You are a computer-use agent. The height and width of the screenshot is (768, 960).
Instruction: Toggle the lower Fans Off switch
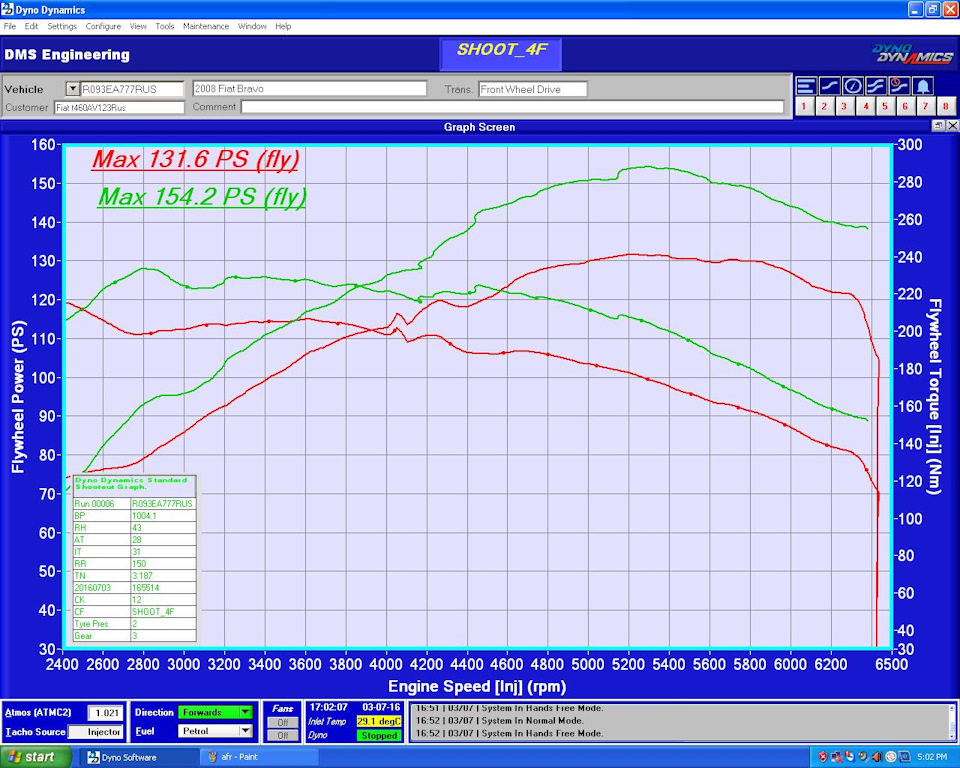282,736
